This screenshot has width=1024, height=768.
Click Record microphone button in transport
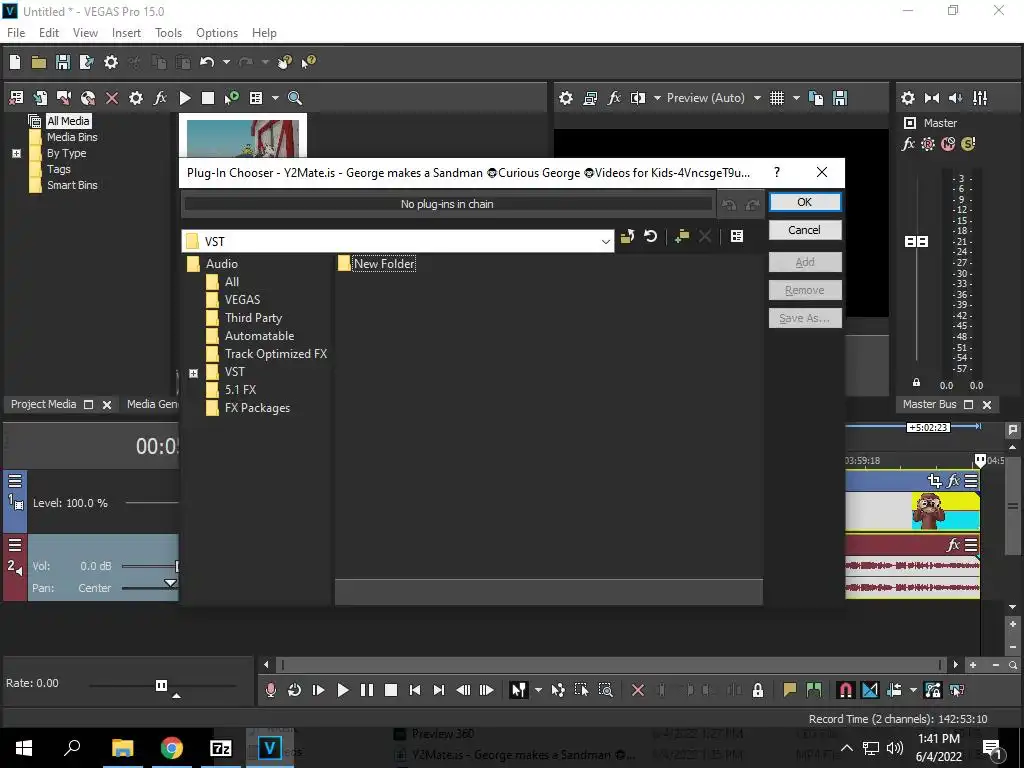[270, 690]
